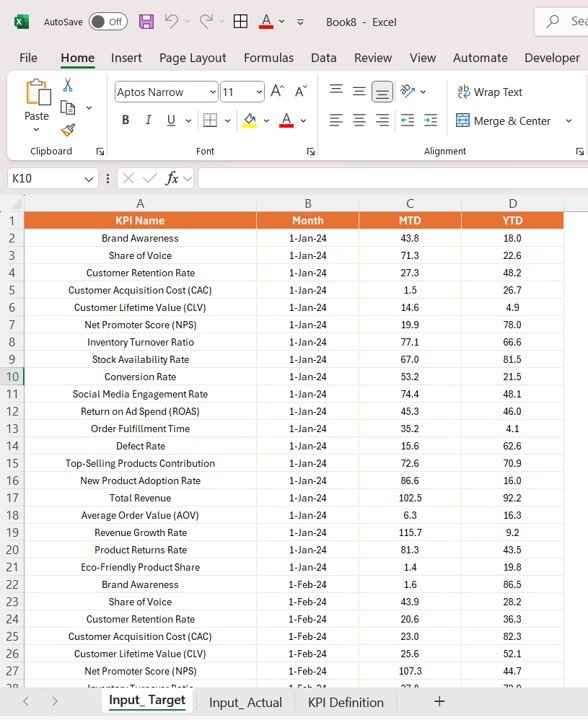Image resolution: width=588 pixels, height=720 pixels.
Task: Increase font size with larger A icon
Action: pyautogui.click(x=277, y=91)
